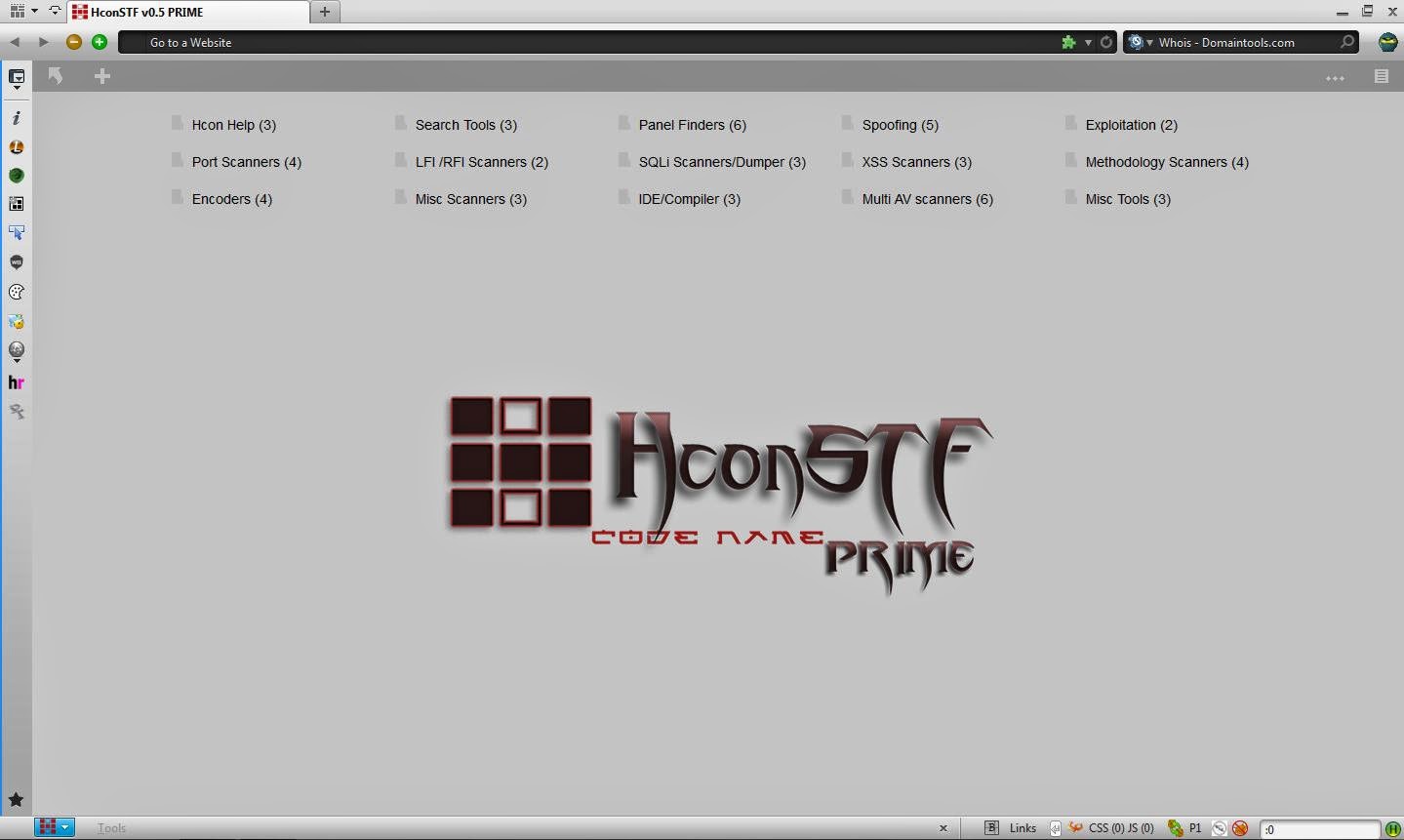Click the Tools label in bottom bar

pos(111,828)
